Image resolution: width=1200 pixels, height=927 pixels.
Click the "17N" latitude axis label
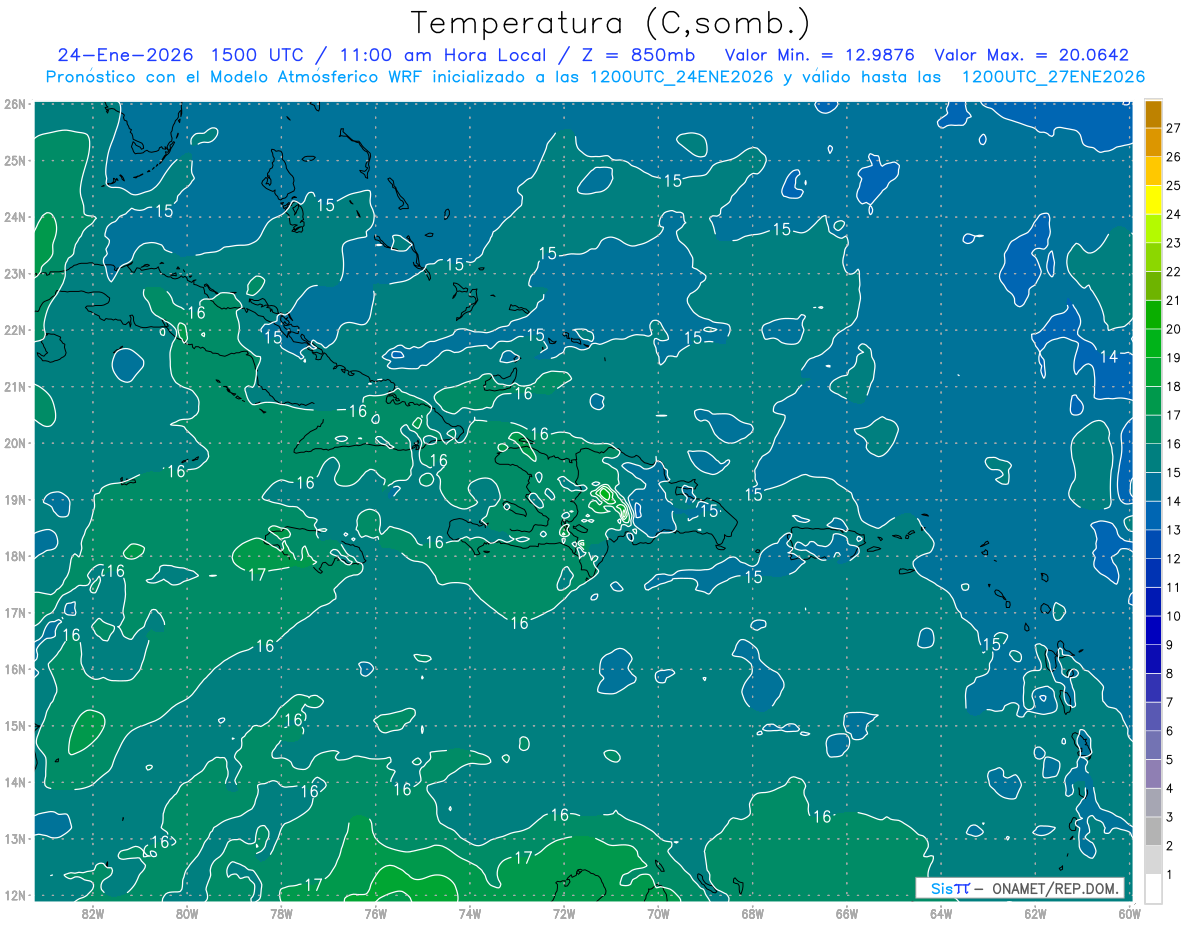coord(14,612)
